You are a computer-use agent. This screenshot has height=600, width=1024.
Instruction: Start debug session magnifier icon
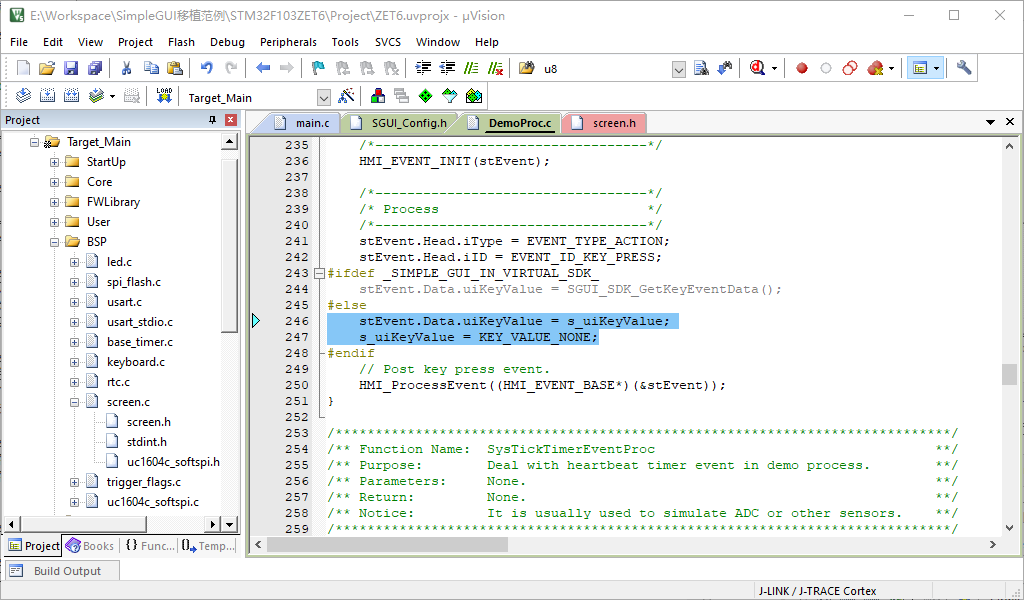758,68
